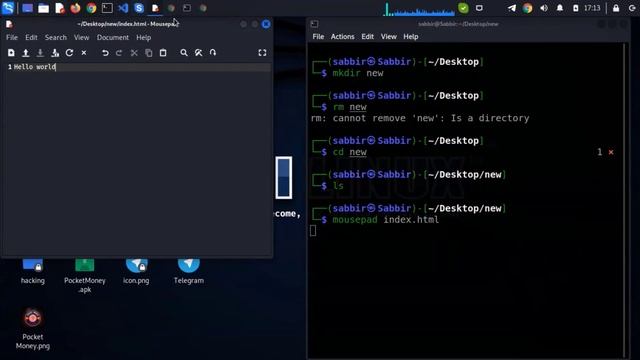
Task: Open the Kali applications menu icon
Action: 8,8
